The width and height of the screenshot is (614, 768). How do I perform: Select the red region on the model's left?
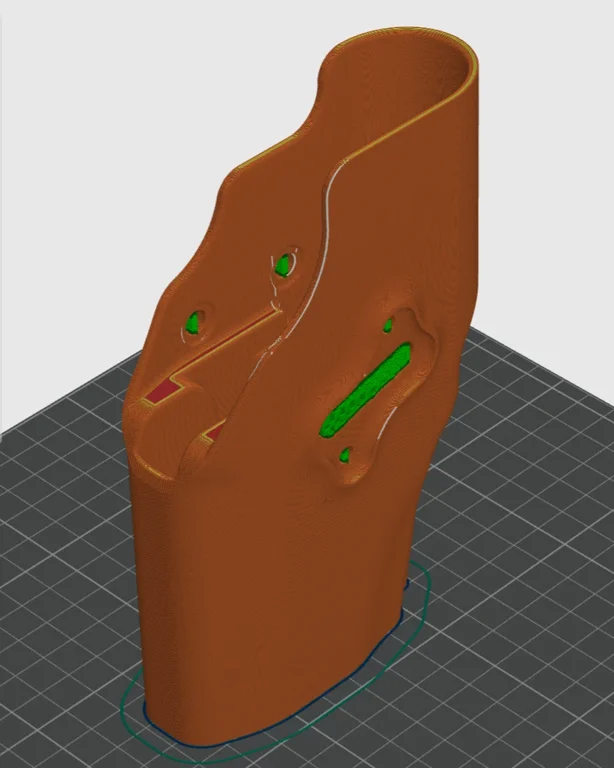click(163, 391)
